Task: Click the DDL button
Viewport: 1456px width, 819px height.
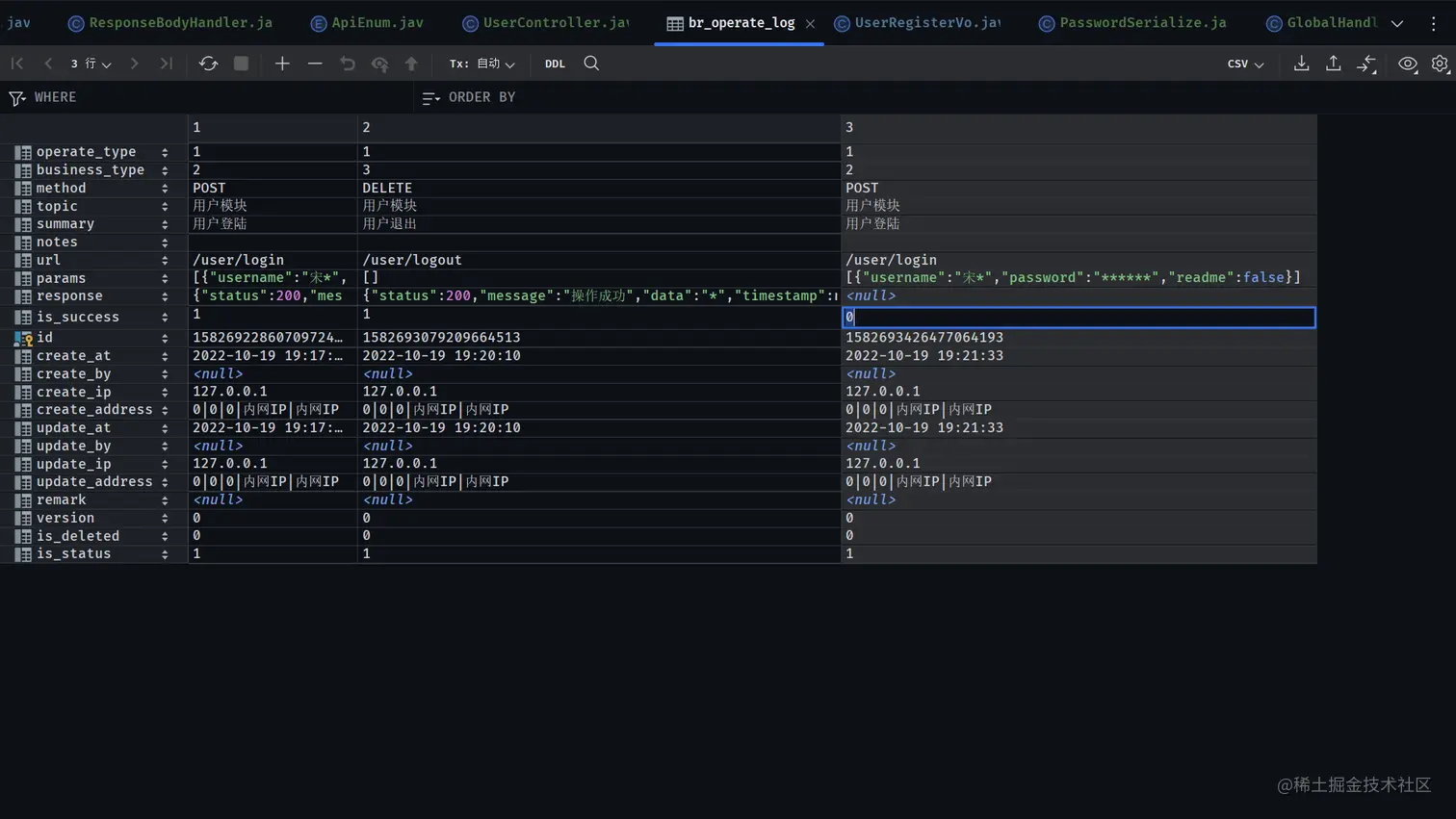Action: click(555, 64)
